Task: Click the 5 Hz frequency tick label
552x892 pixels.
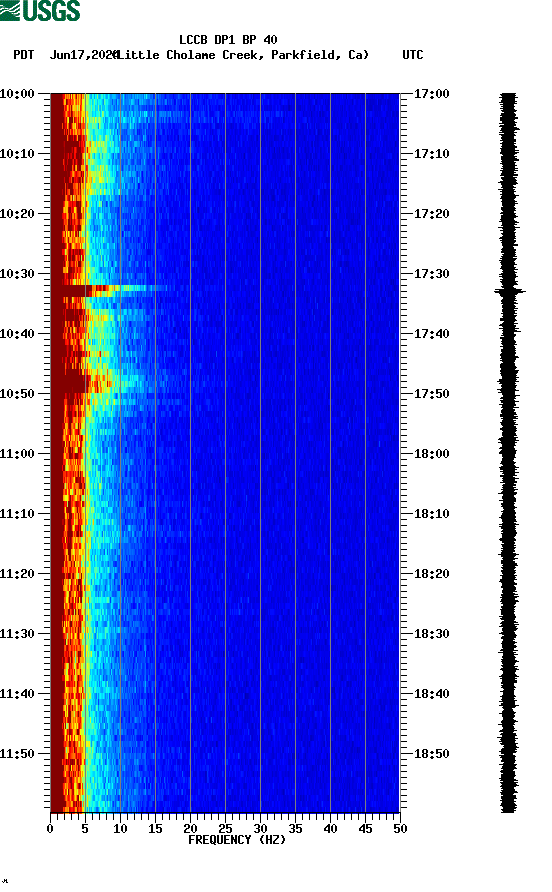Action: [85, 829]
